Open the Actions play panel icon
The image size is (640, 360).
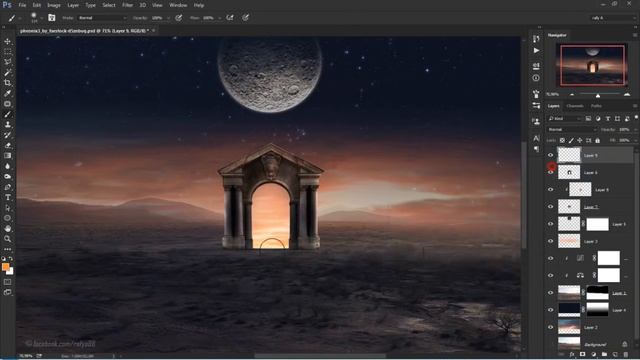point(536,51)
